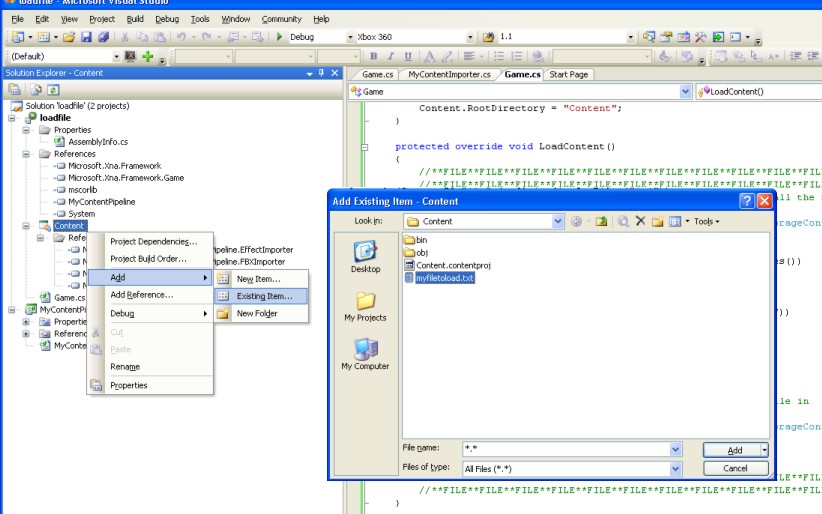Collapse the loadfile project node

(x=12, y=118)
